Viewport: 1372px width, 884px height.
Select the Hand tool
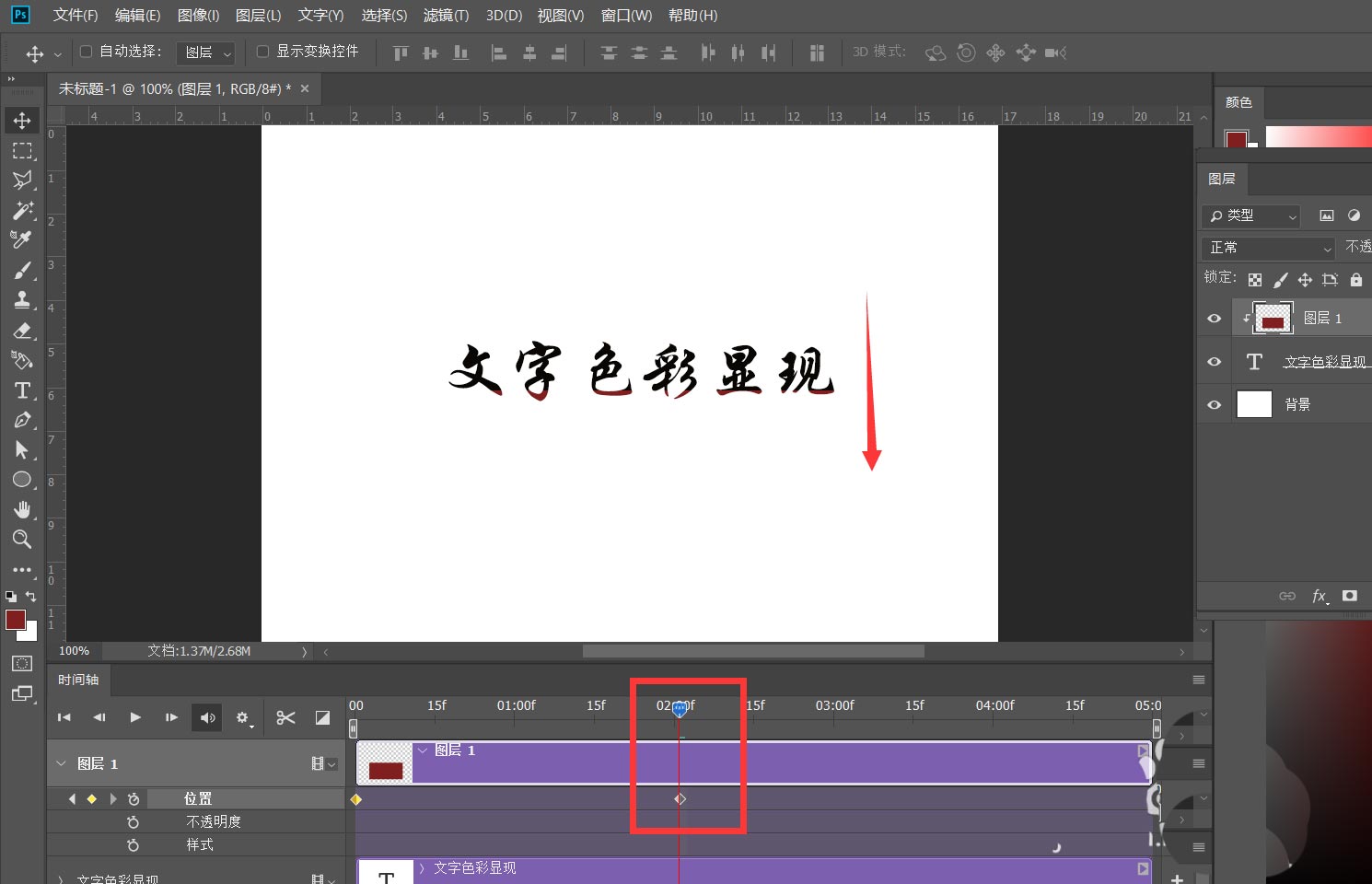[22, 509]
